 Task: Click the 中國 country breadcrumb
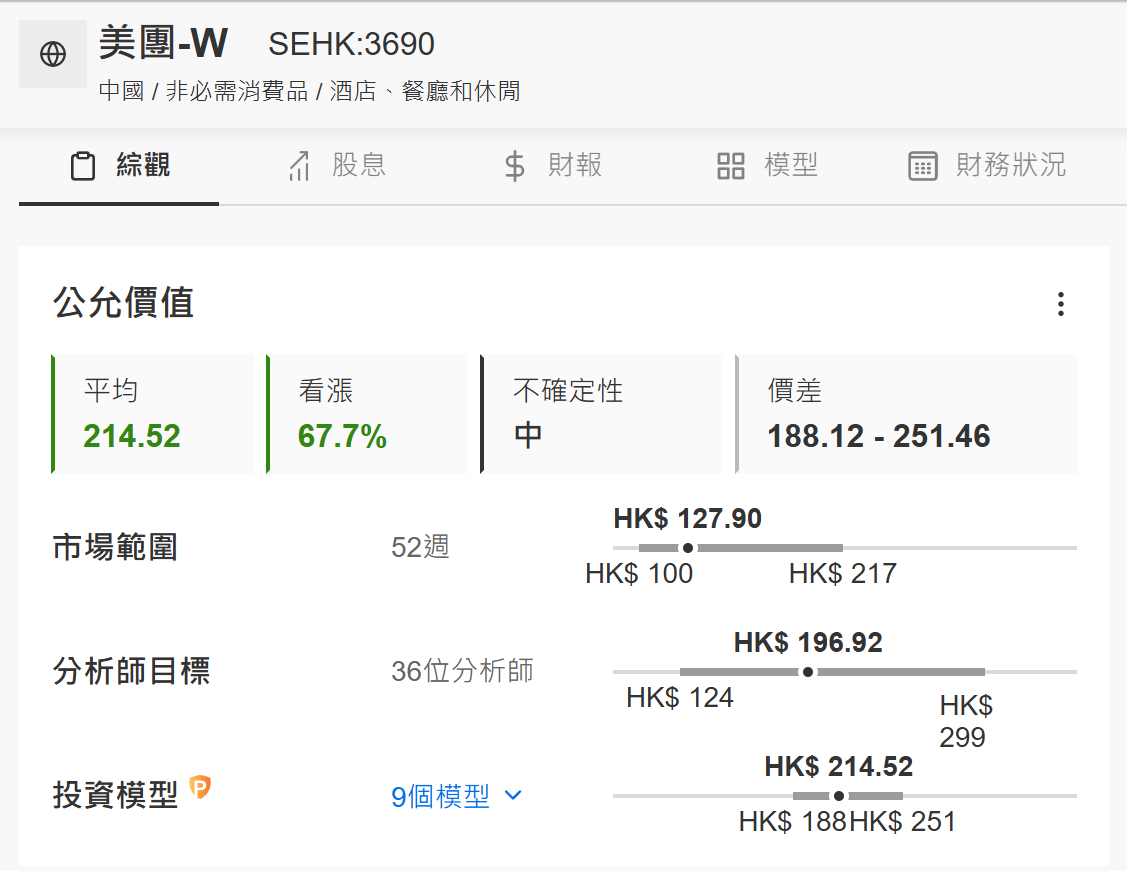tap(121, 91)
